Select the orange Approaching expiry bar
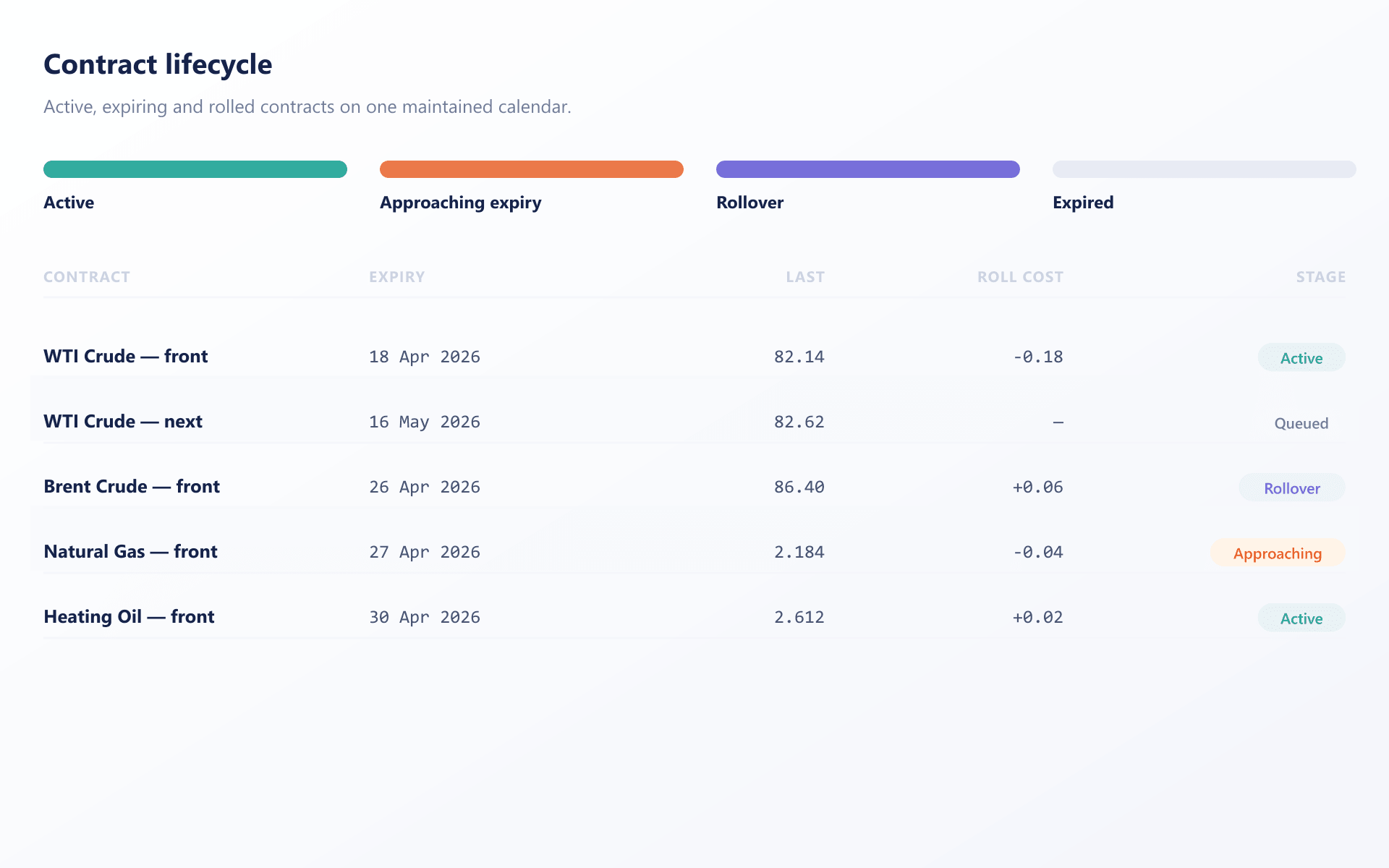 tap(532, 169)
